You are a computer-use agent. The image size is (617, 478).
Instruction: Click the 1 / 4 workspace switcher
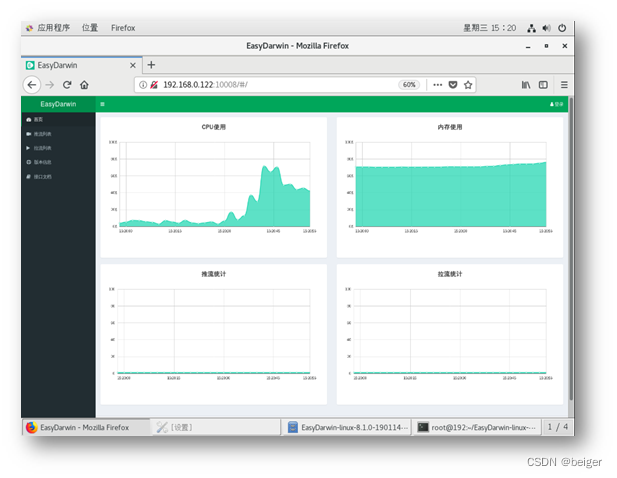coord(558,427)
